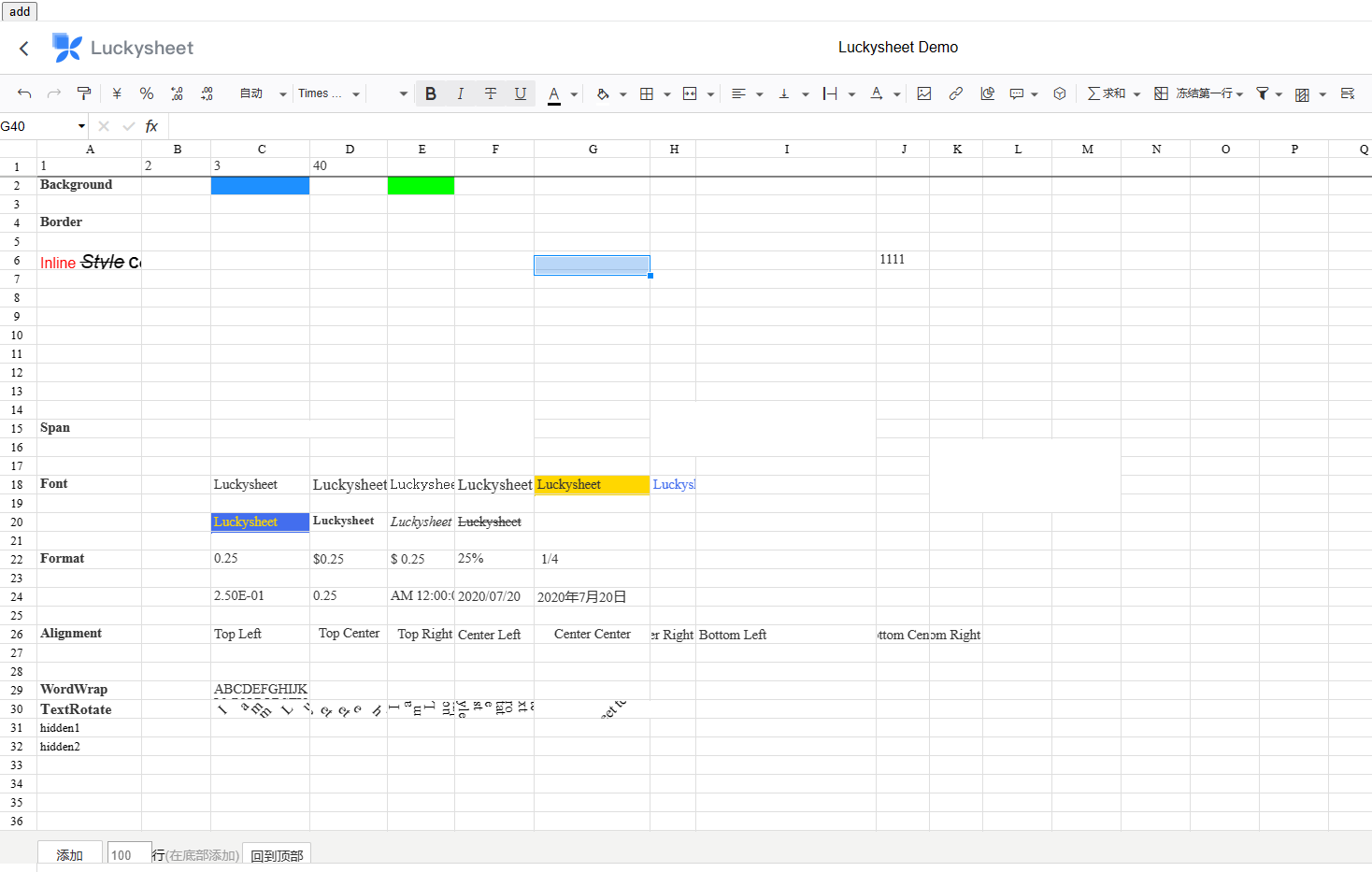Open the 求和 sum function dropdown arrow
Image resolution: width=1372 pixels, height=872 pixels.
(x=1136, y=93)
